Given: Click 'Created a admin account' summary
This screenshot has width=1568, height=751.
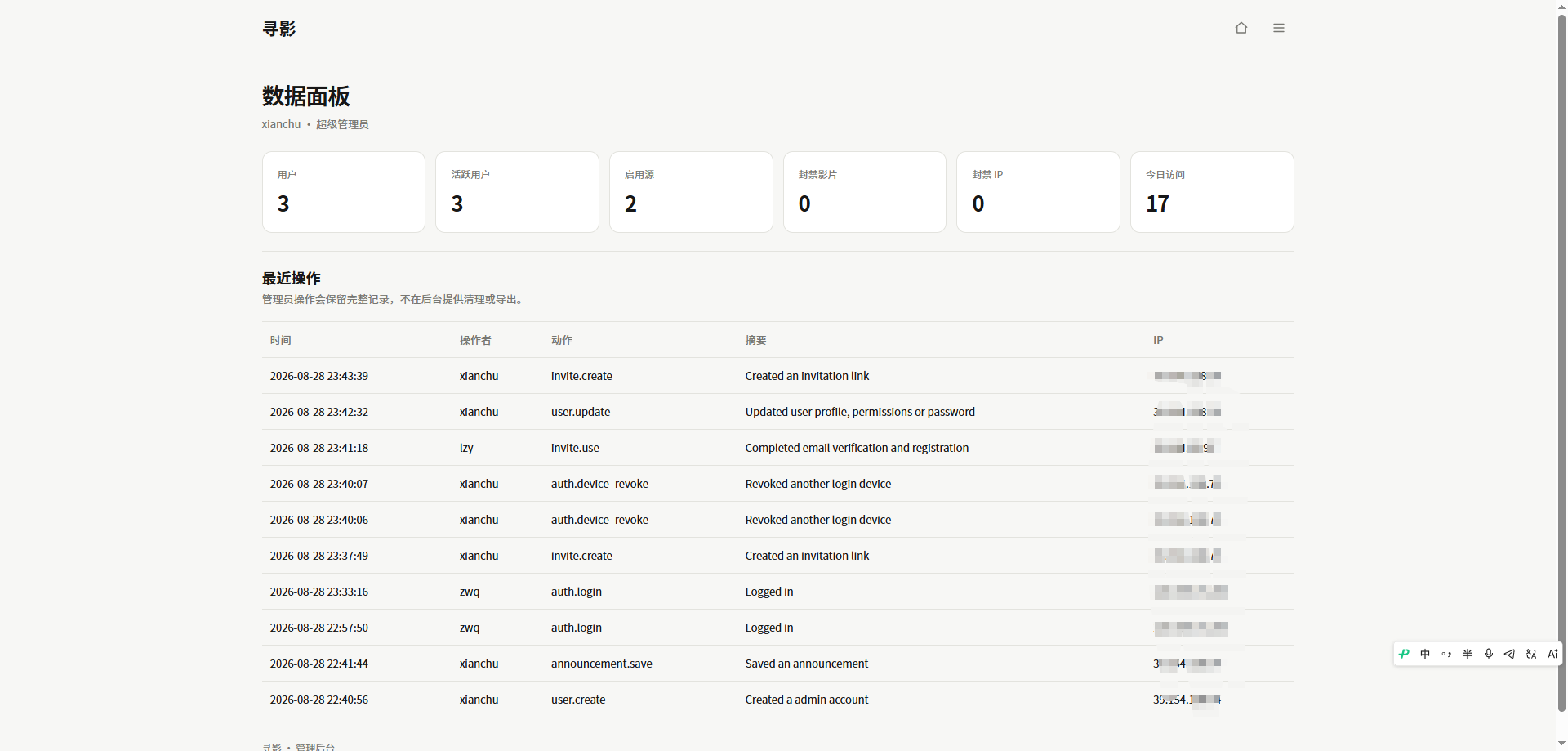Looking at the screenshot, I should (807, 700).
